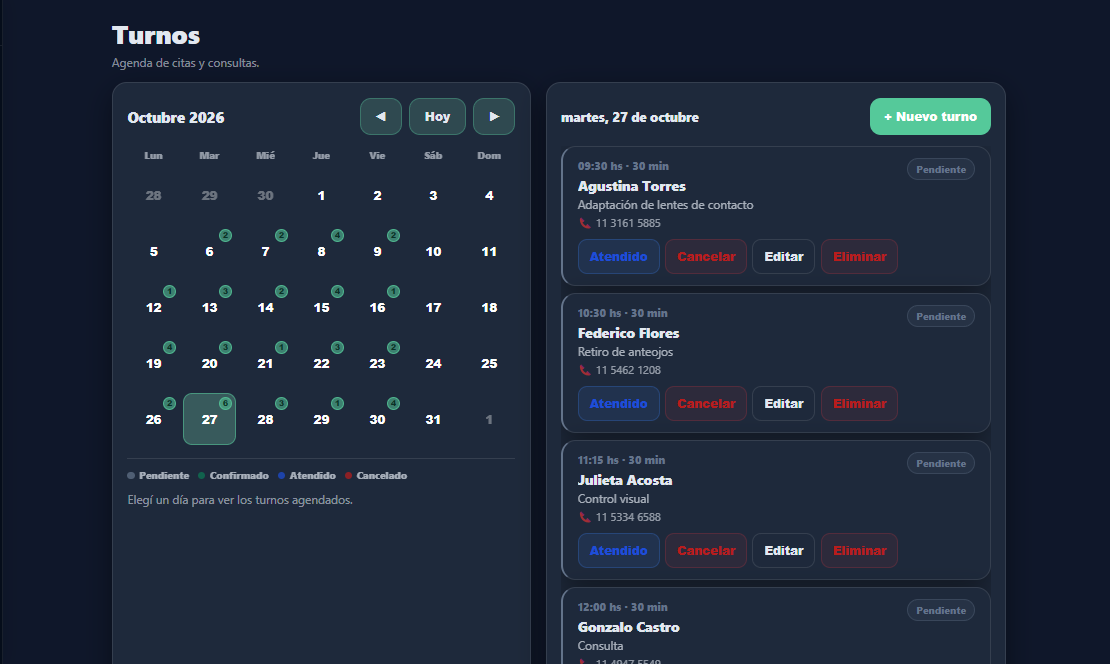
Task: Select September 30 in the calendar grid
Action: [265, 195]
